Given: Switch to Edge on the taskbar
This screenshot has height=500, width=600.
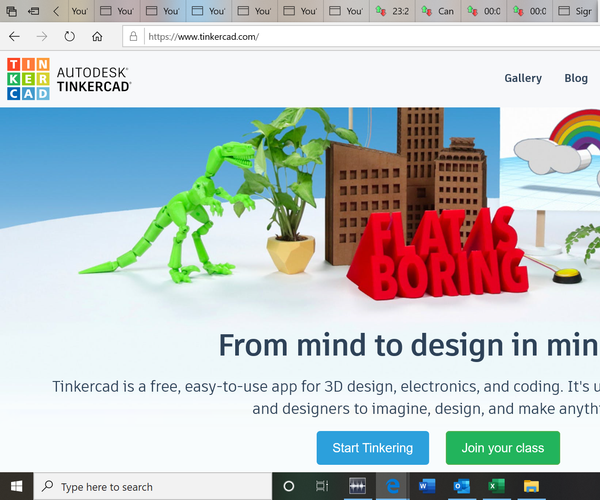Looking at the screenshot, I should (x=393, y=486).
